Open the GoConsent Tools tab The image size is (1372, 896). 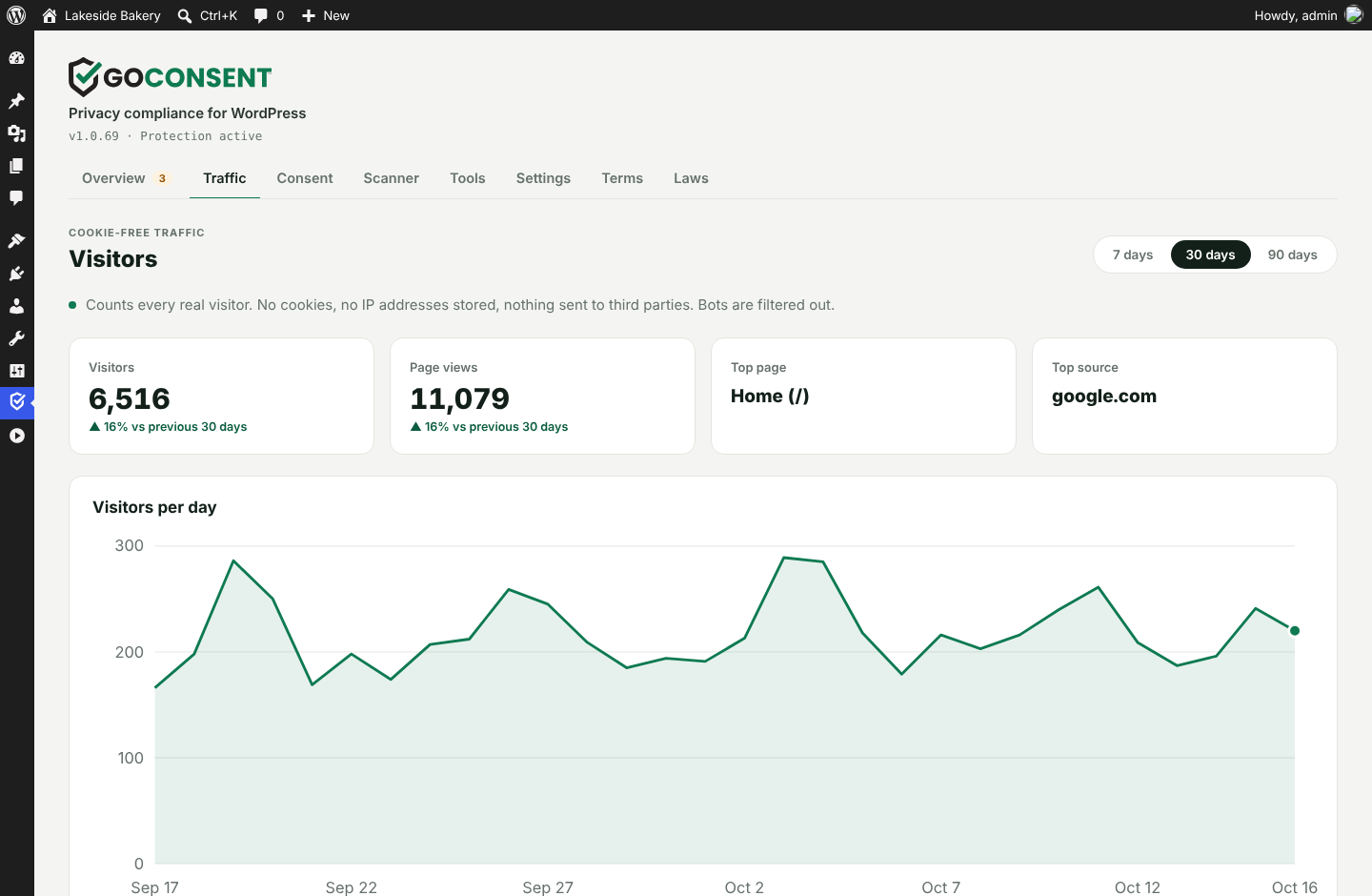point(468,178)
